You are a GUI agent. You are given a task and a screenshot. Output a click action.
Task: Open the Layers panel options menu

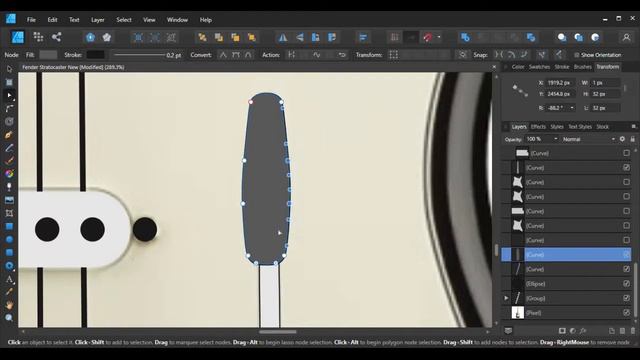click(x=633, y=127)
